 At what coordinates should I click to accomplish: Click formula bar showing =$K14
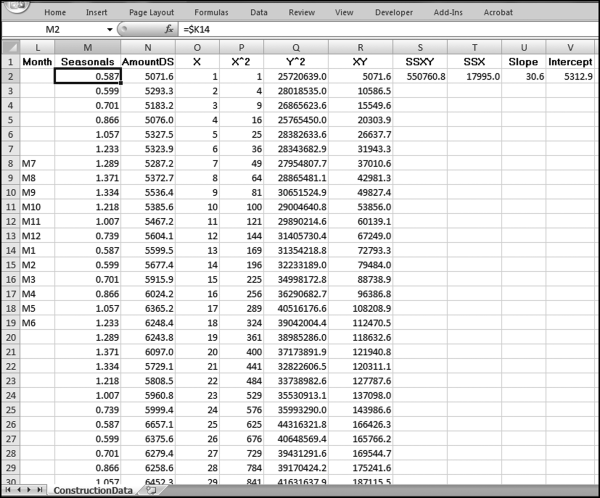click(x=386, y=29)
